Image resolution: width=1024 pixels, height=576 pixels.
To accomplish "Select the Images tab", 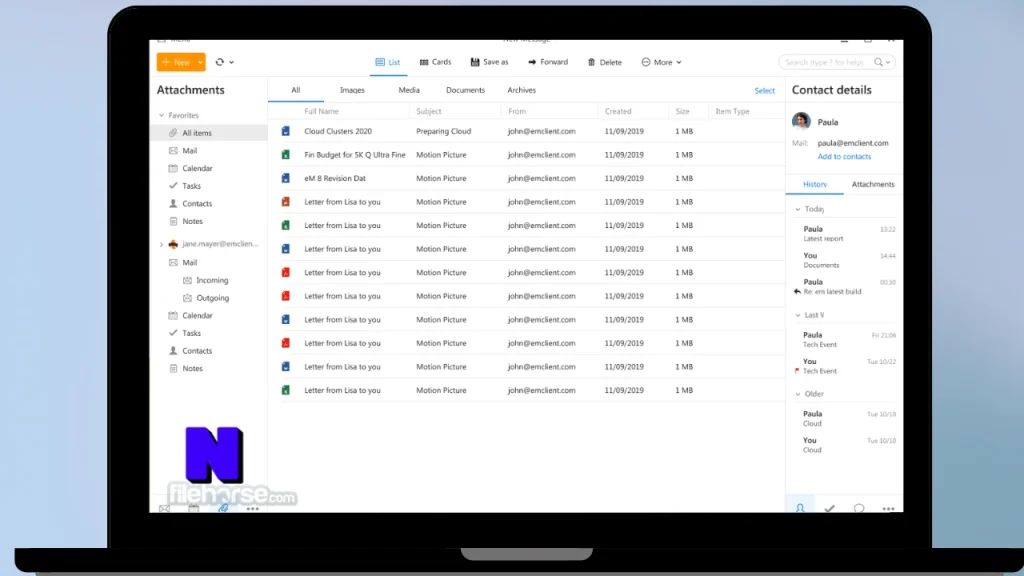I will (x=352, y=90).
